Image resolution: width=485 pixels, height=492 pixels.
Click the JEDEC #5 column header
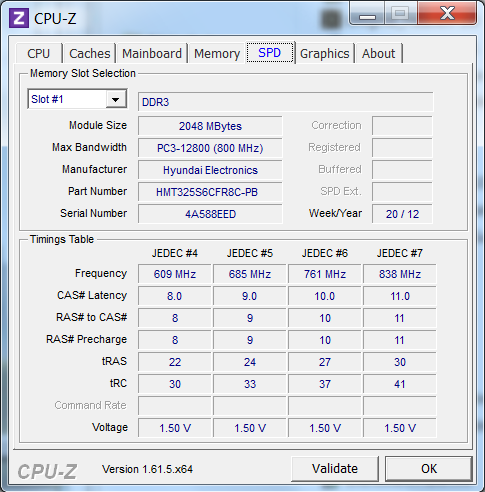click(x=250, y=253)
